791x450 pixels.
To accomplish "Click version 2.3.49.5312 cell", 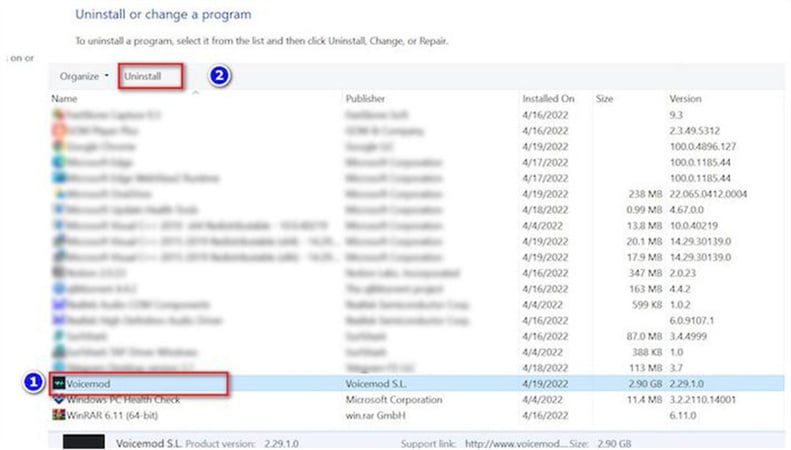I will (695, 130).
